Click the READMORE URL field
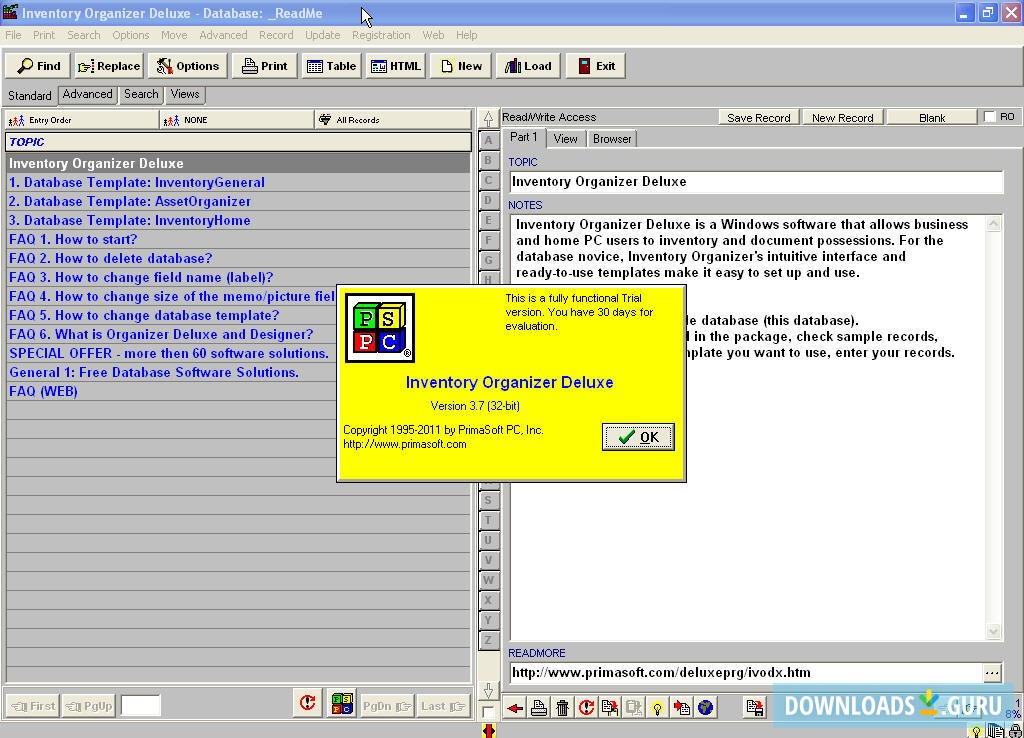1024x738 pixels. [746, 673]
